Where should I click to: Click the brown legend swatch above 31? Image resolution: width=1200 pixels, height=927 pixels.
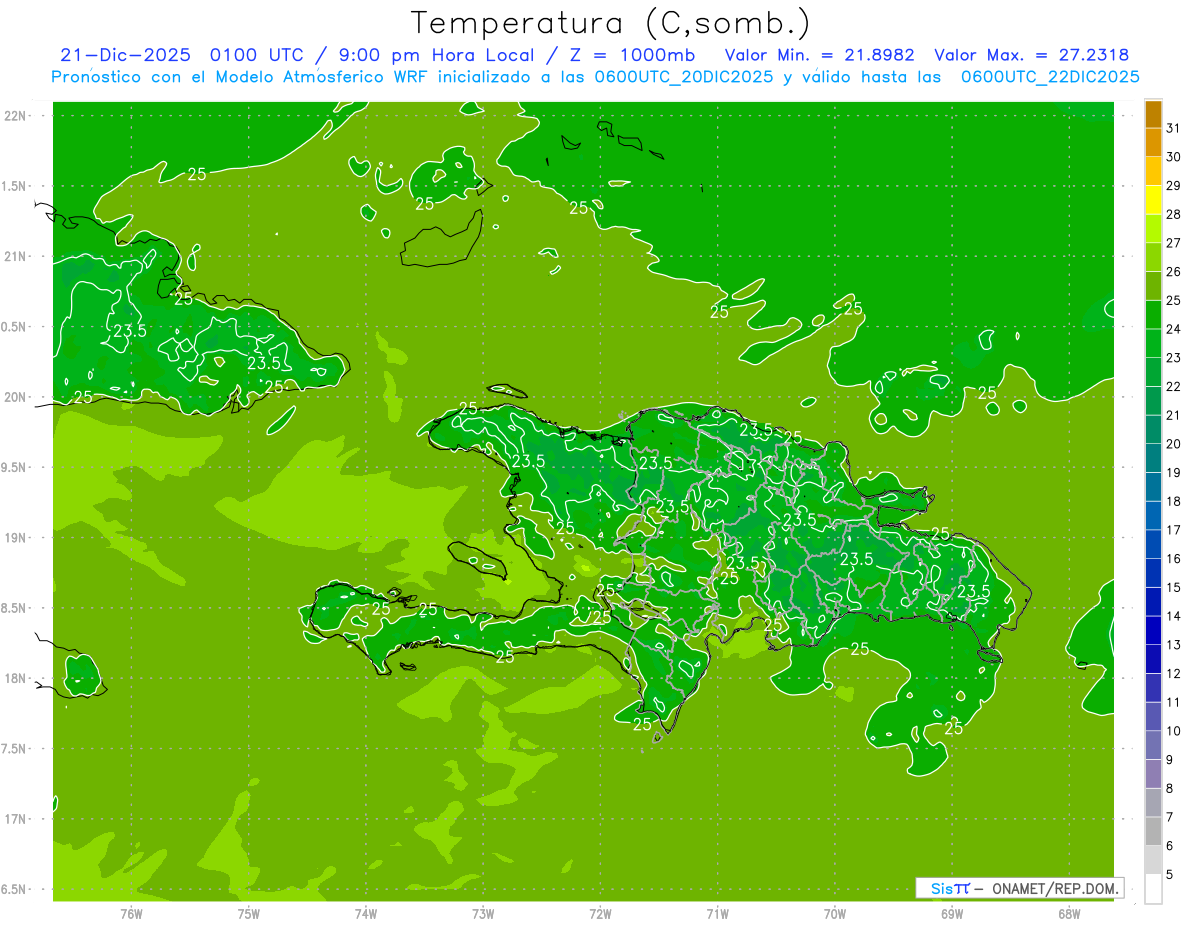point(1153,115)
